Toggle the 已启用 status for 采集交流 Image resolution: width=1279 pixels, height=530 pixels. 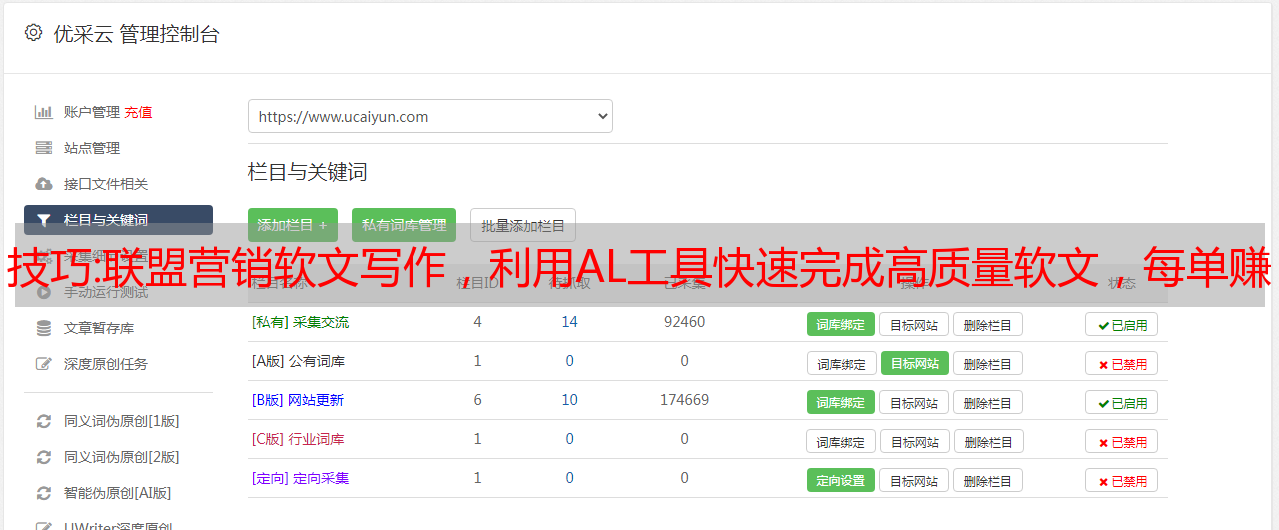pos(1122,324)
